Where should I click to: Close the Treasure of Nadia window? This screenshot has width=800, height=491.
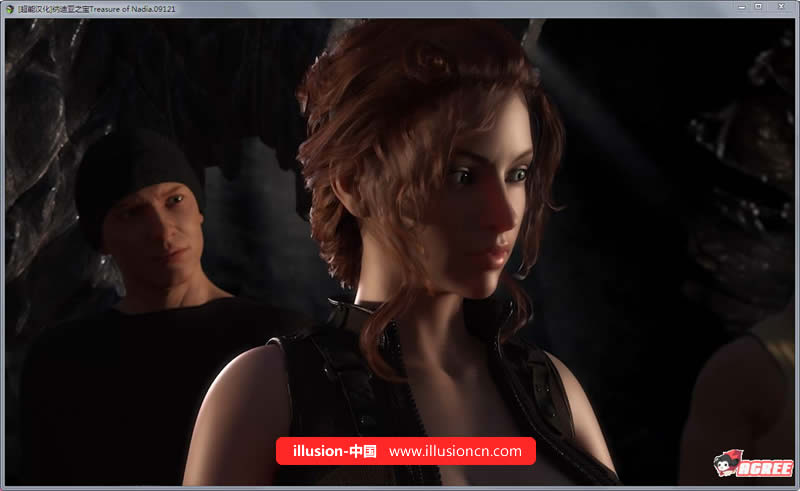[781, 7]
